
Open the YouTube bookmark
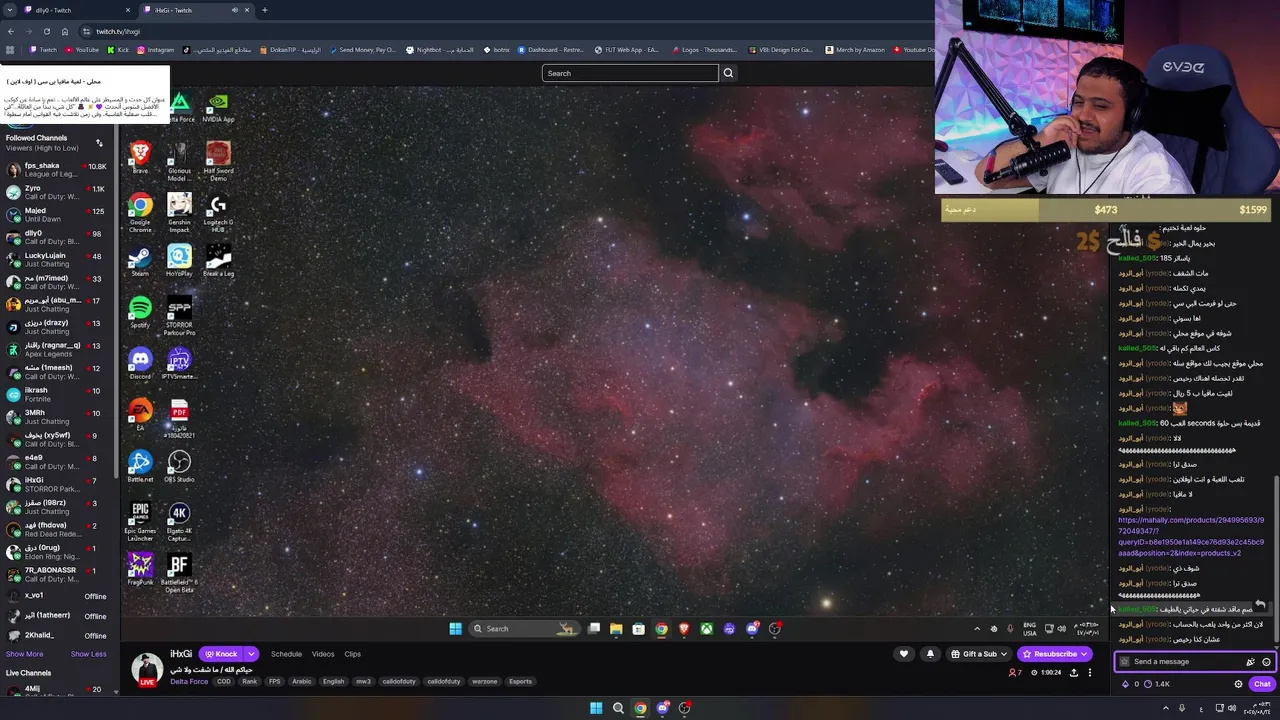(82, 50)
